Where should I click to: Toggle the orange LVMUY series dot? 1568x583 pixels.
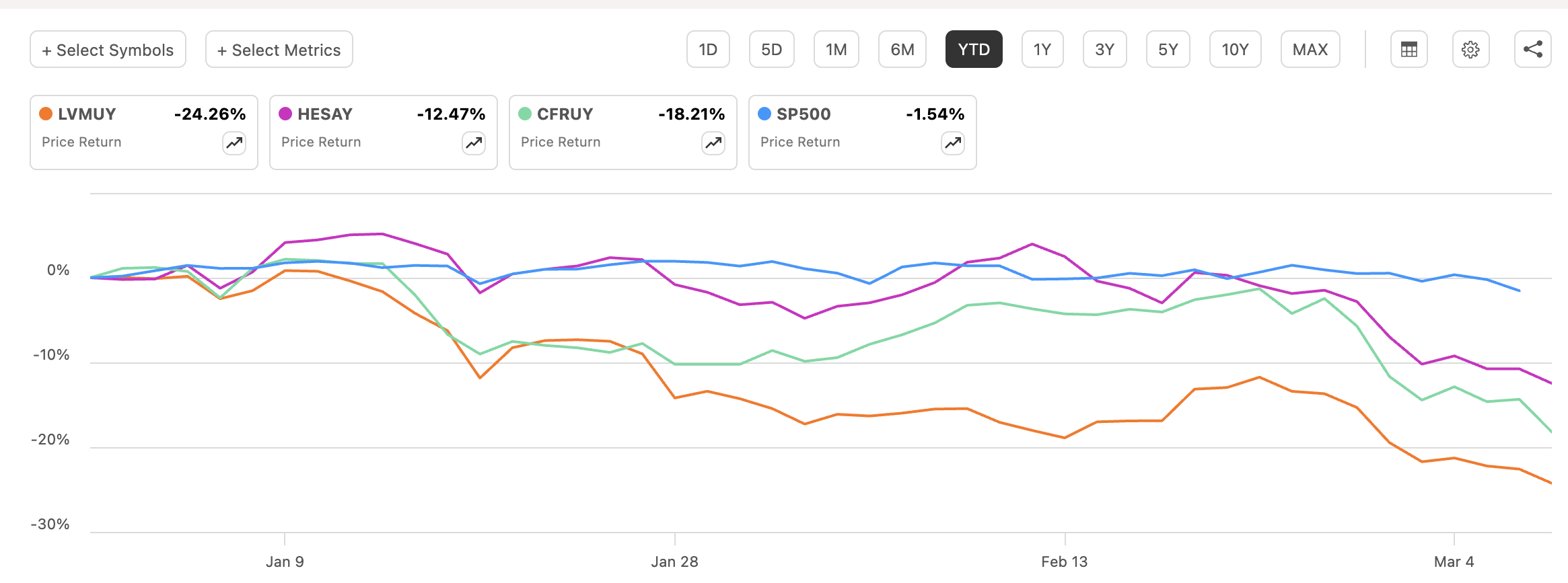45,114
